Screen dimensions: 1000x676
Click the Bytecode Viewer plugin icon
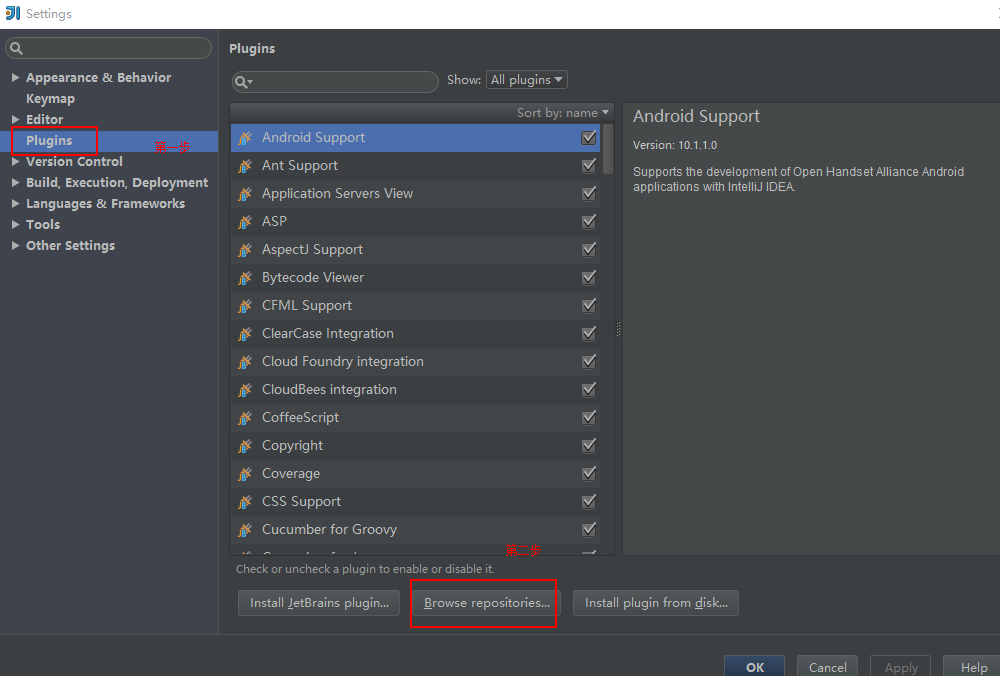245,278
